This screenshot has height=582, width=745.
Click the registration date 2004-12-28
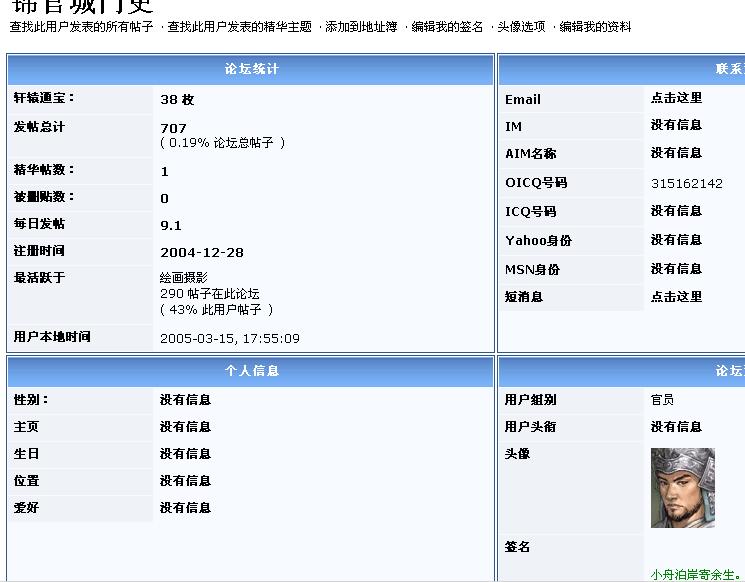click(201, 253)
